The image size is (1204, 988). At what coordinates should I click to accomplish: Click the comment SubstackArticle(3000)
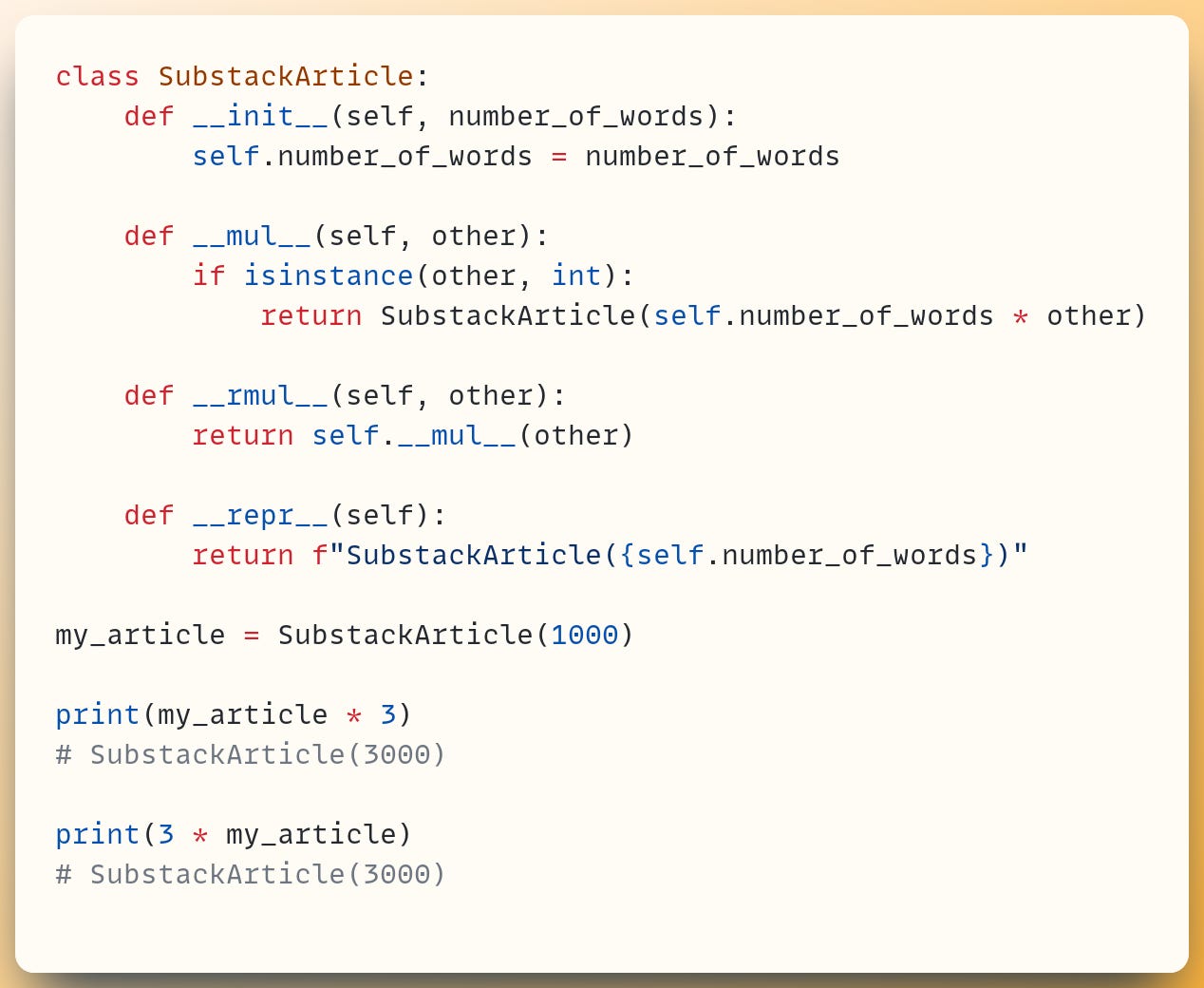click(x=250, y=754)
